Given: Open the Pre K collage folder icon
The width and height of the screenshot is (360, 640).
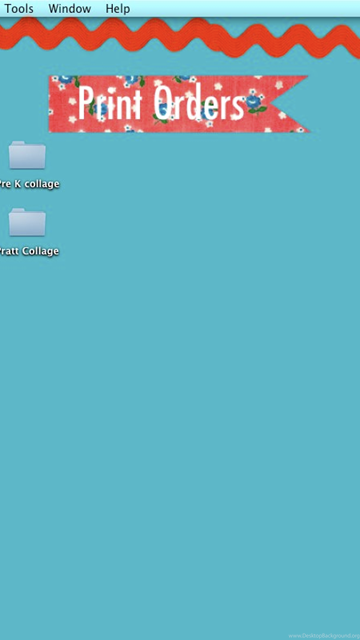Looking at the screenshot, I should [27, 155].
